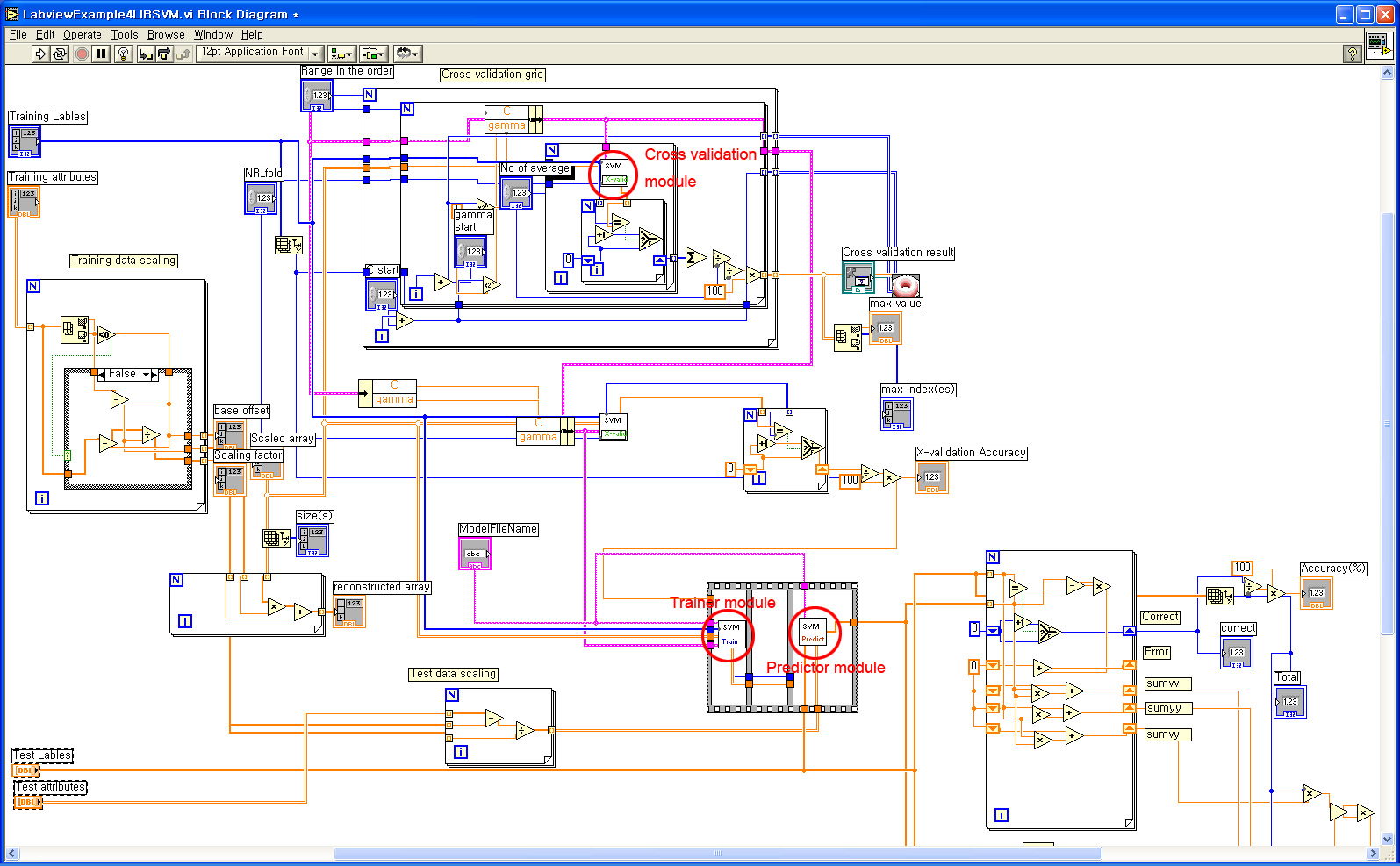Open the Browse menu
The image size is (1400, 866).
point(166,34)
